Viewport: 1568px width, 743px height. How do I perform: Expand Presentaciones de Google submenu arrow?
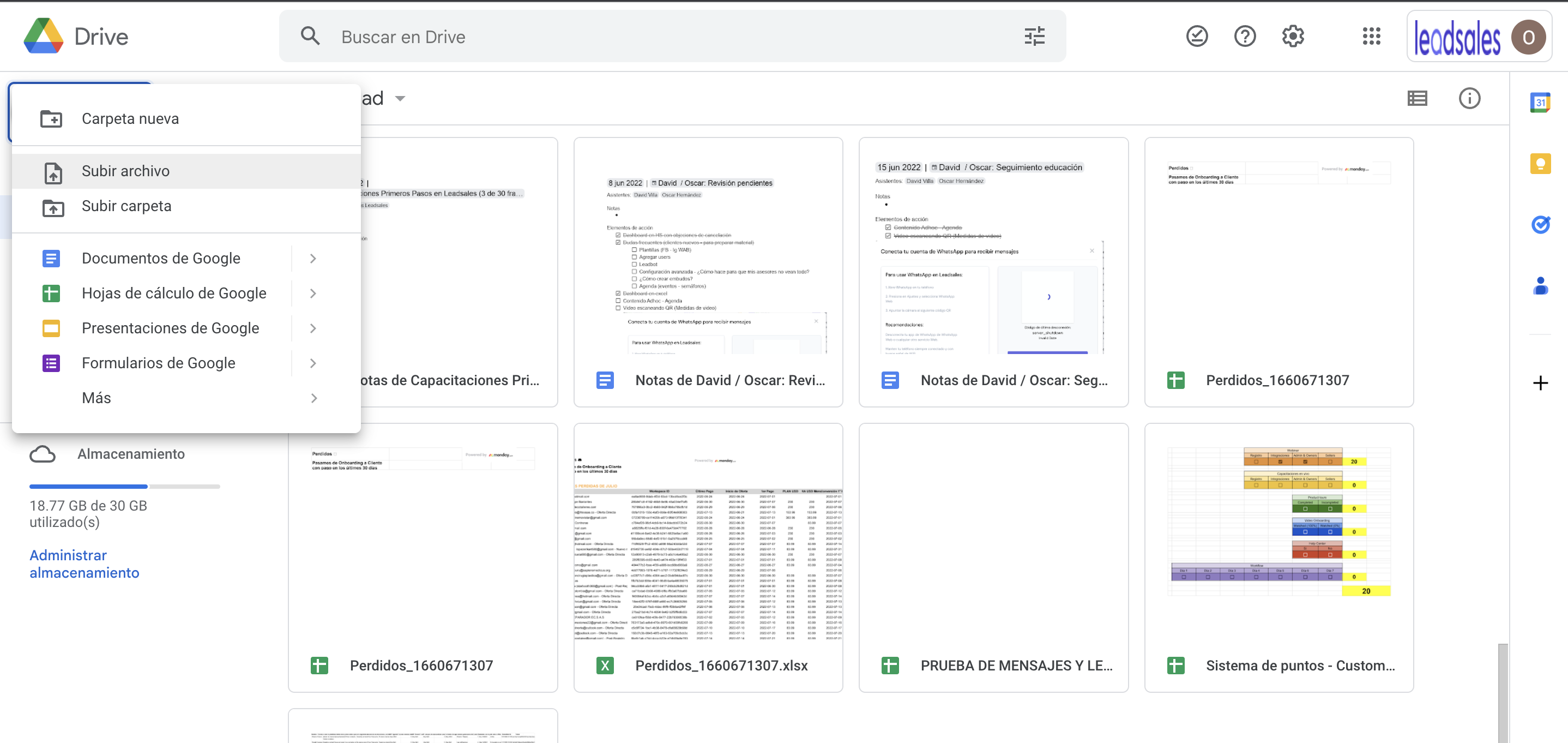313,328
